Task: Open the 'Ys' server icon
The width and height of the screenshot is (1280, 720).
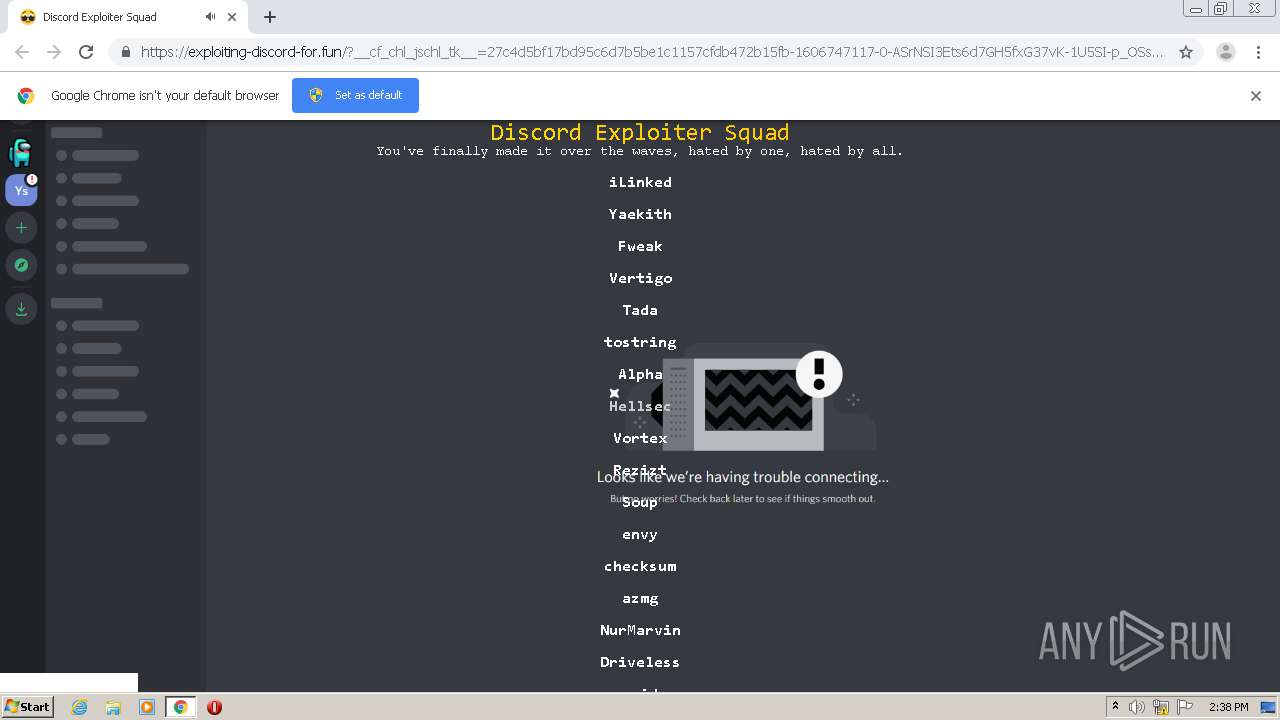Action: click(x=21, y=190)
